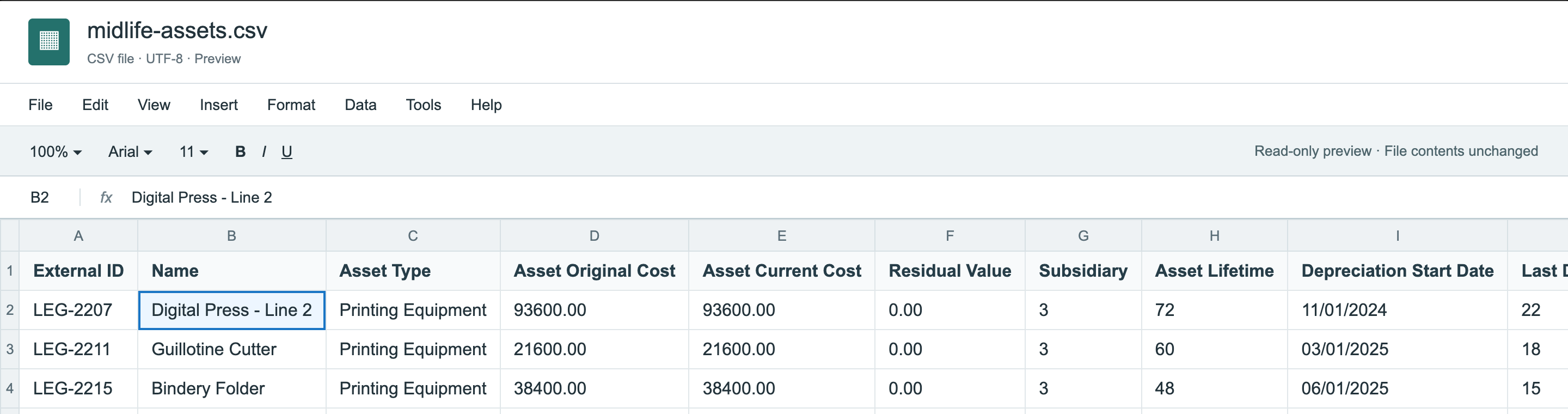Screen dimensions: 1568x414
Task: Open the Tools menu
Action: click(423, 105)
